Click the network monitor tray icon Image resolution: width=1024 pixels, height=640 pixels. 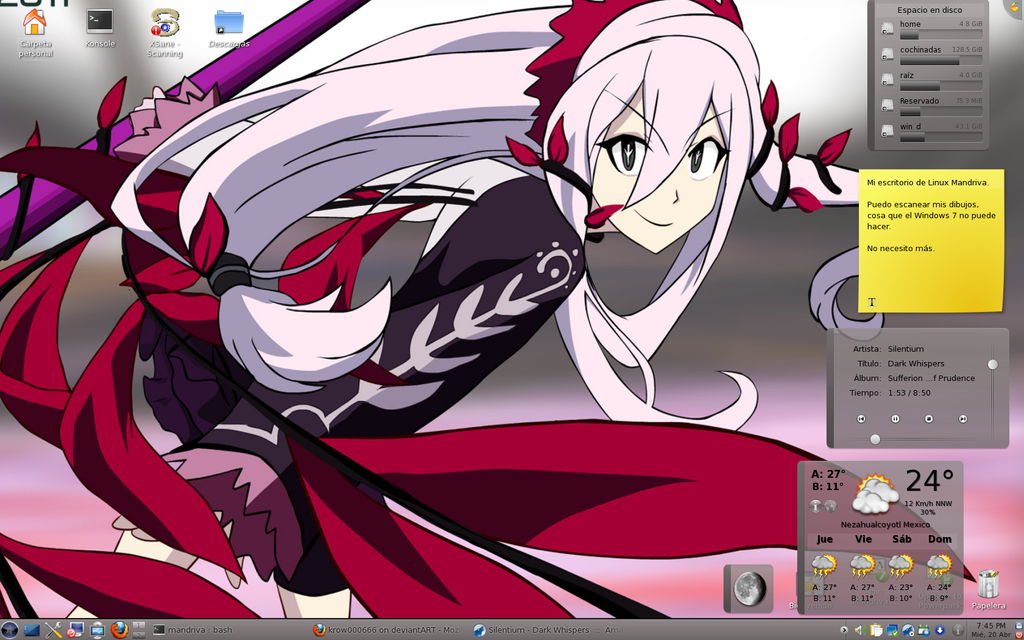[x=892, y=630]
